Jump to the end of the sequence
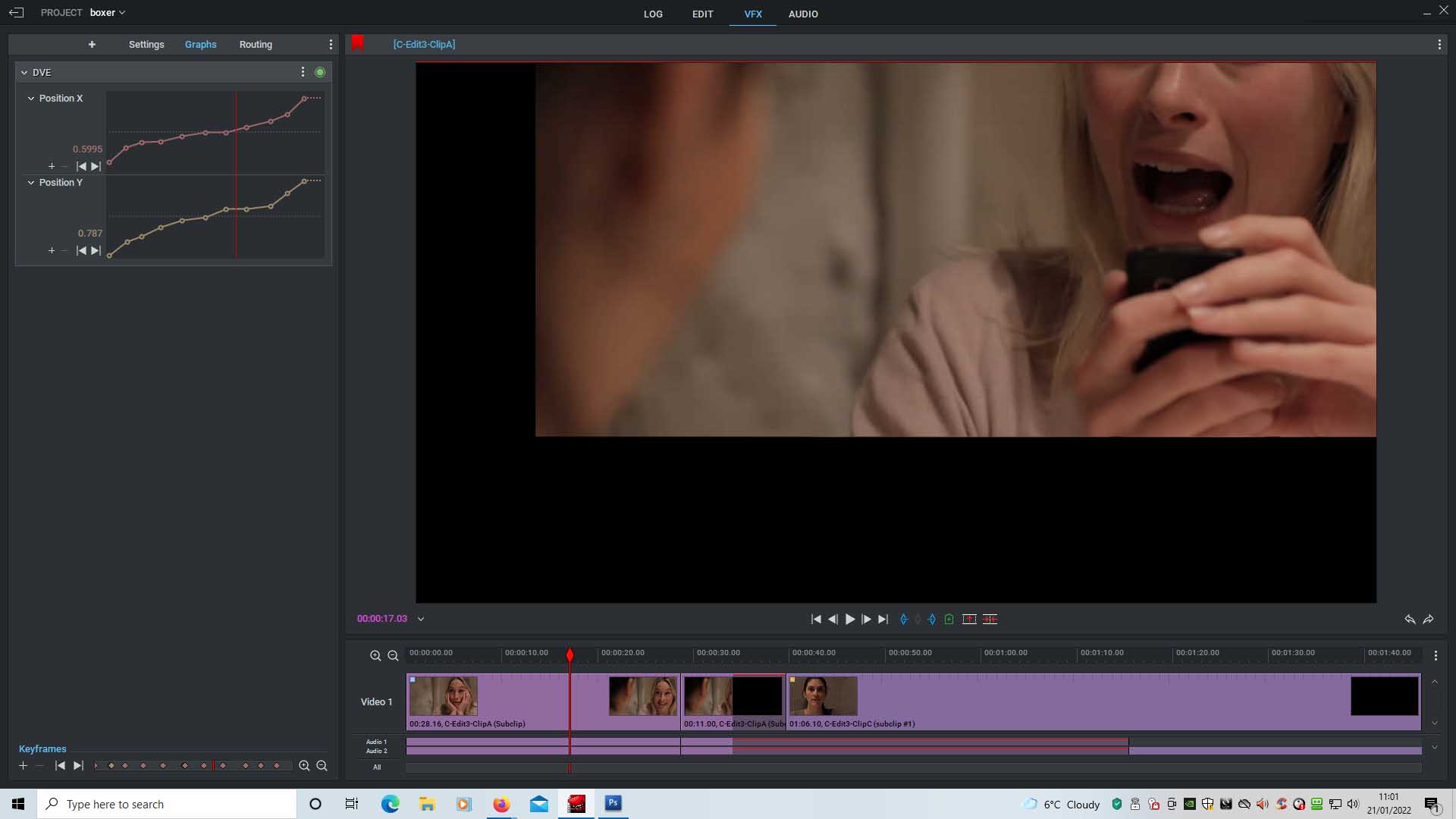 [x=883, y=620]
